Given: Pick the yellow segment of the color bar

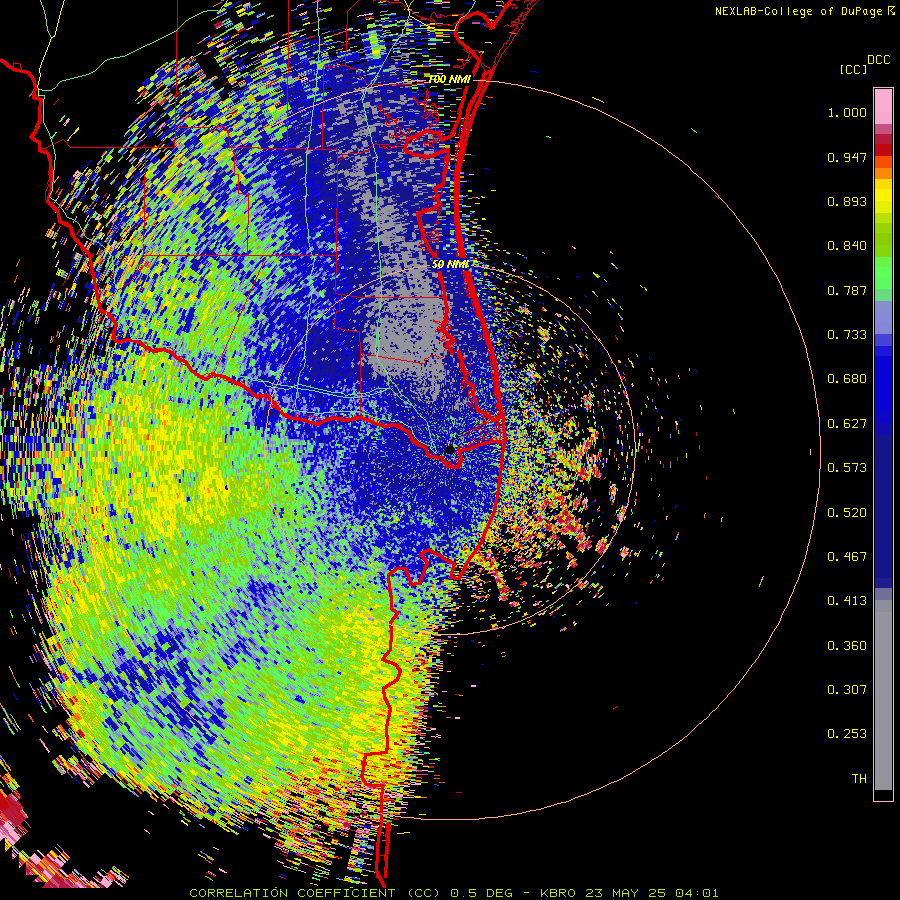Looking at the screenshot, I should [883, 195].
